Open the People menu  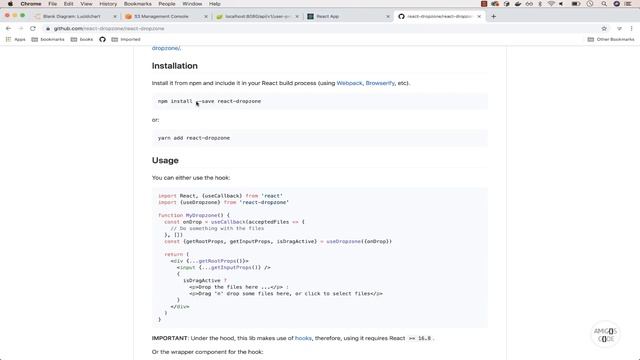coord(167,4)
